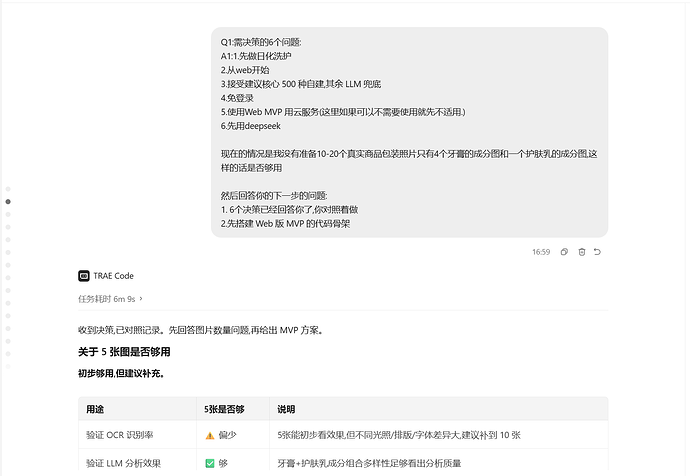Click the table header '说明'
The height and width of the screenshot is (476, 690).
(x=286, y=410)
